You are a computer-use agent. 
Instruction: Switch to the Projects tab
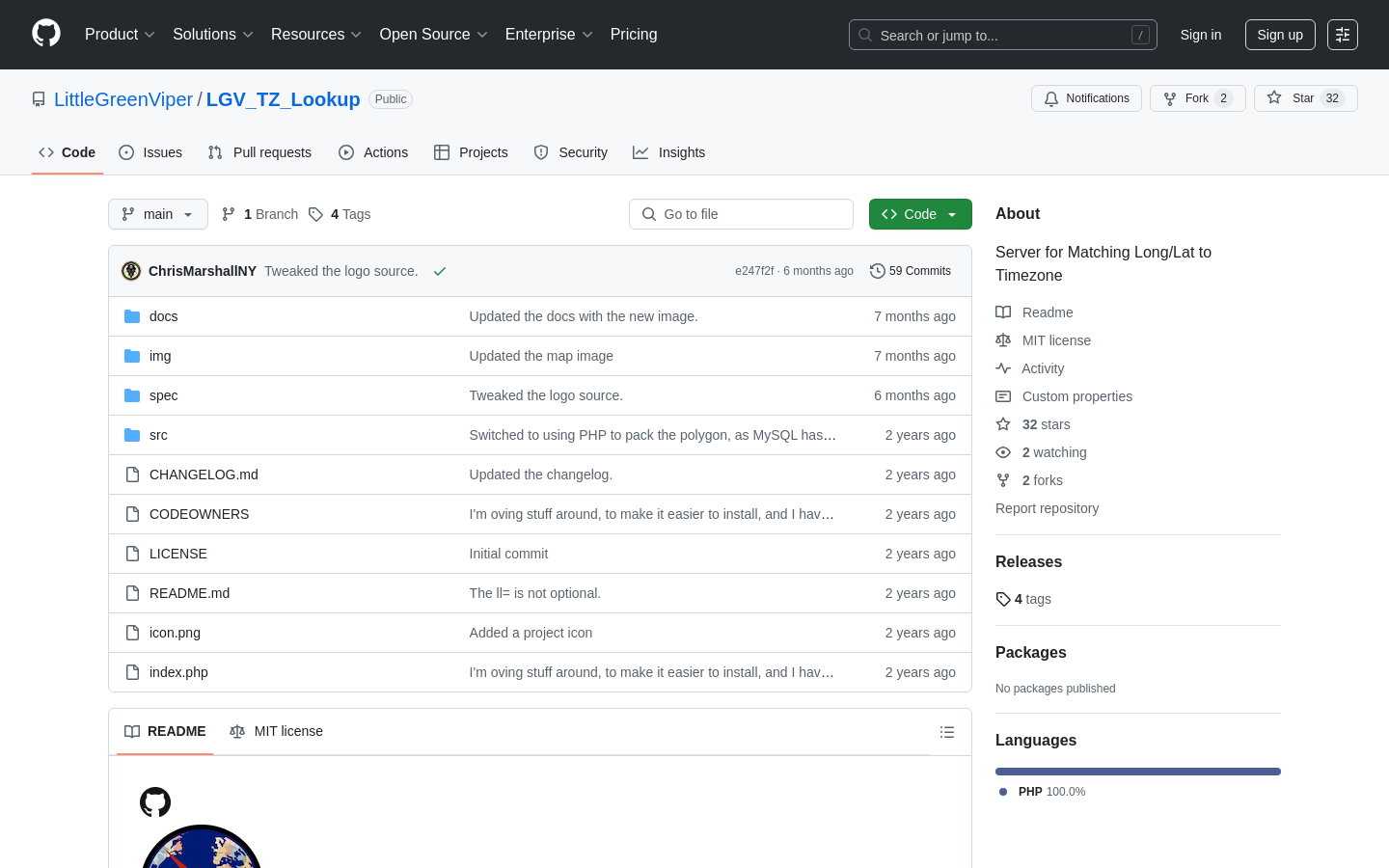(471, 152)
